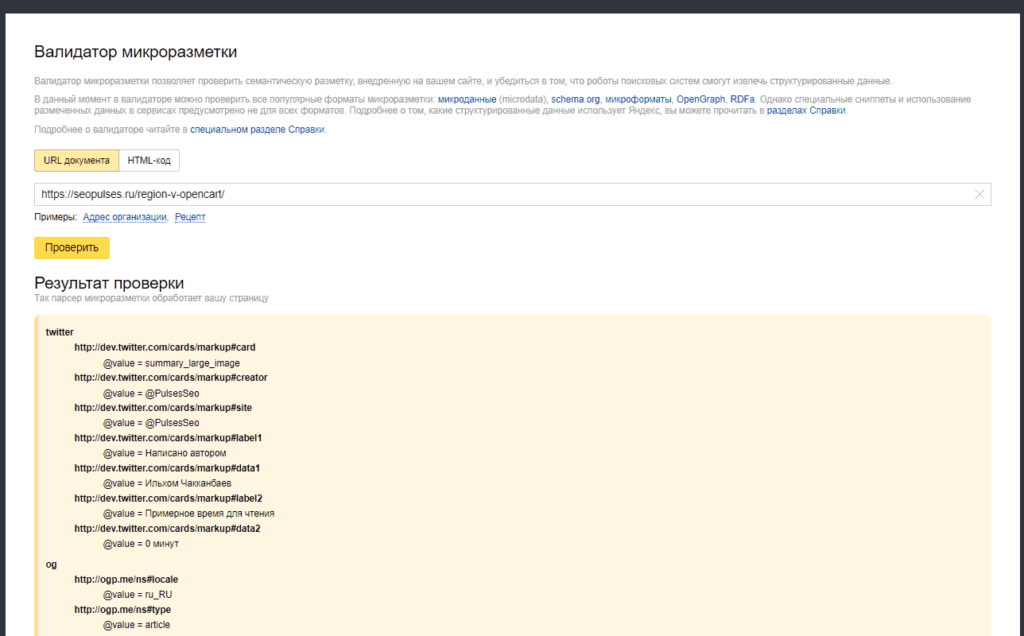
Task: Click the twitter group heading in results
Action: [x=59, y=332]
